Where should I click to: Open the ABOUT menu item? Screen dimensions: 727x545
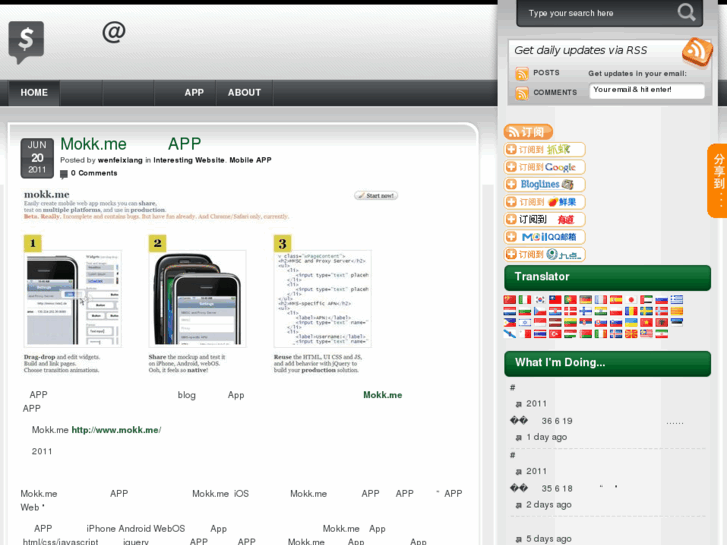244,93
